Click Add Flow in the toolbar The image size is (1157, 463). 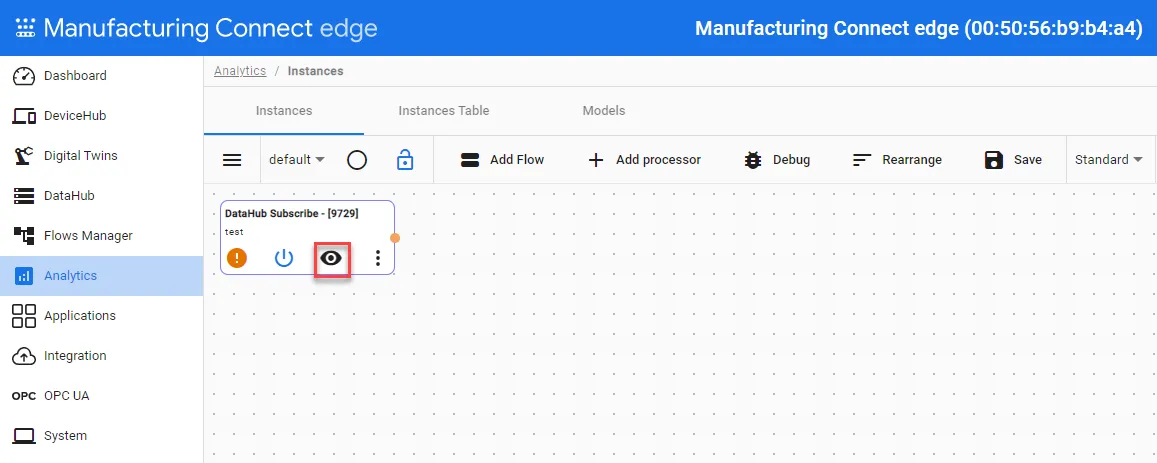click(502, 160)
